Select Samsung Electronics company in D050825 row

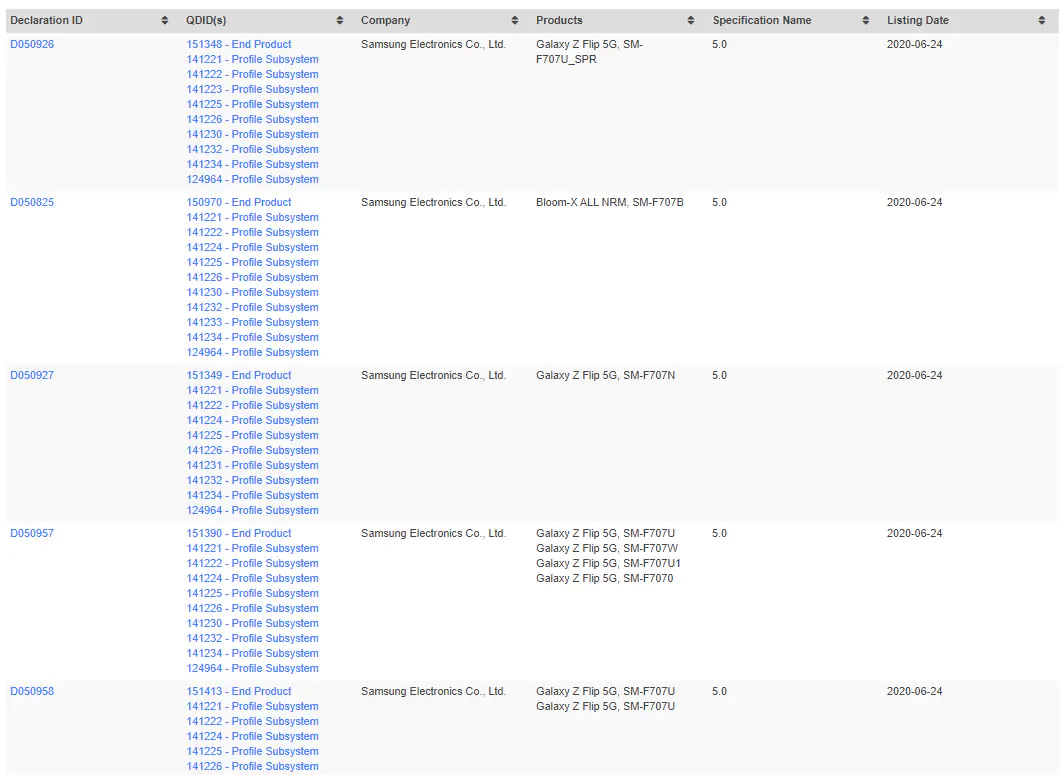point(434,202)
